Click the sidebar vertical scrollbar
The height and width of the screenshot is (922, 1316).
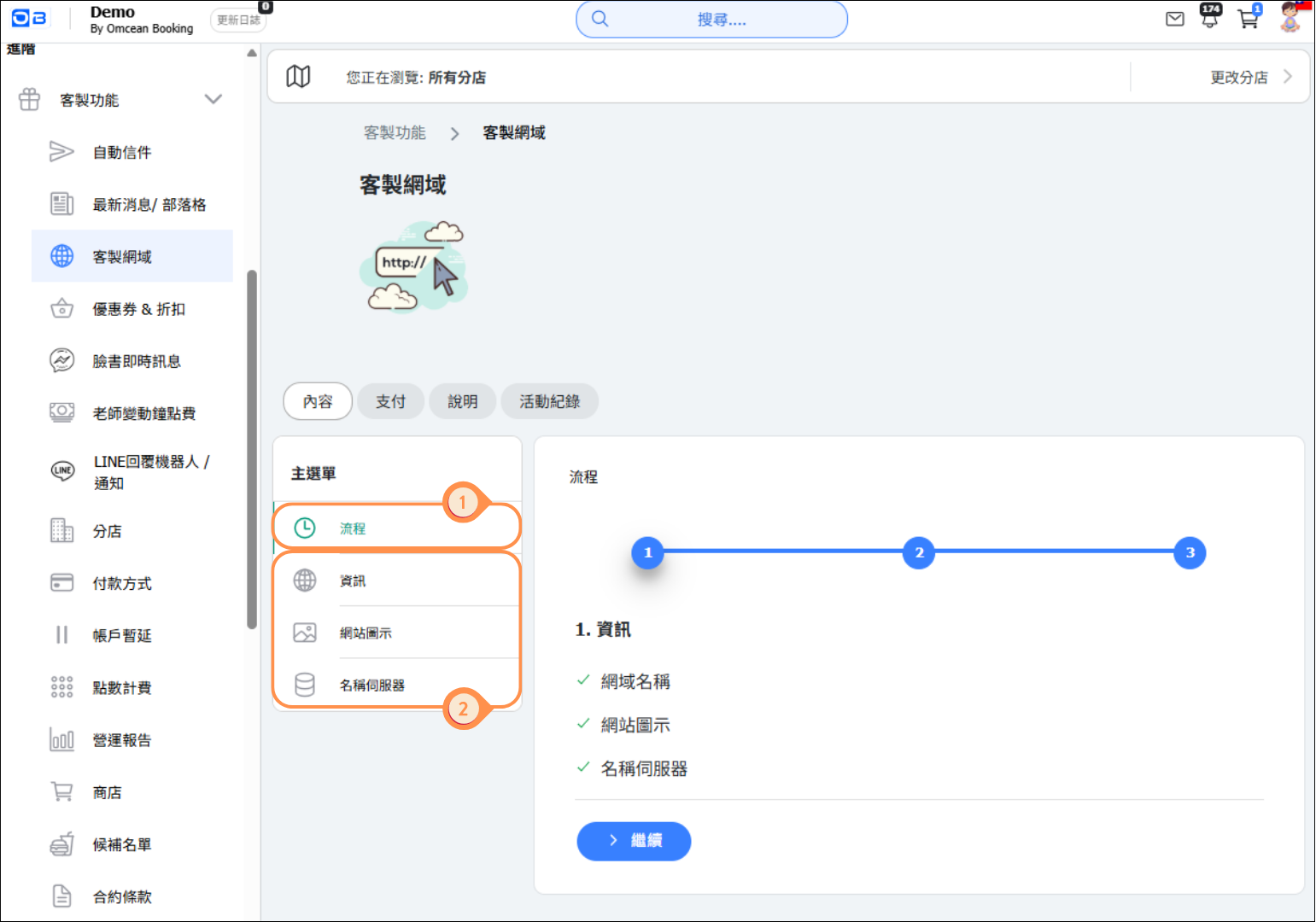tap(252, 448)
